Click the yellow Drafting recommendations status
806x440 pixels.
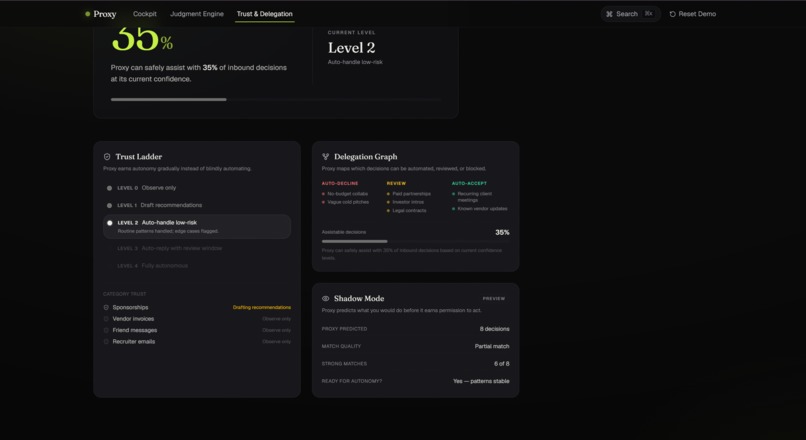click(262, 307)
